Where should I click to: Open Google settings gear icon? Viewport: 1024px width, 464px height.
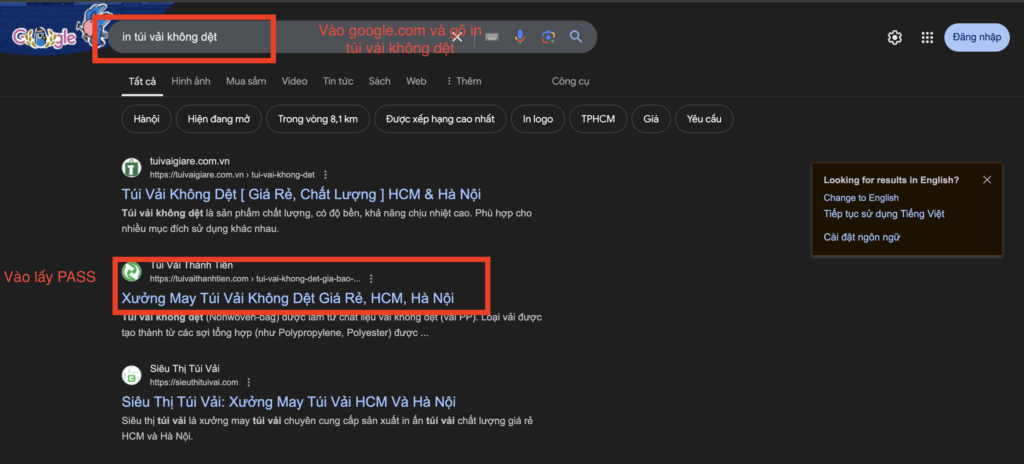(x=895, y=38)
